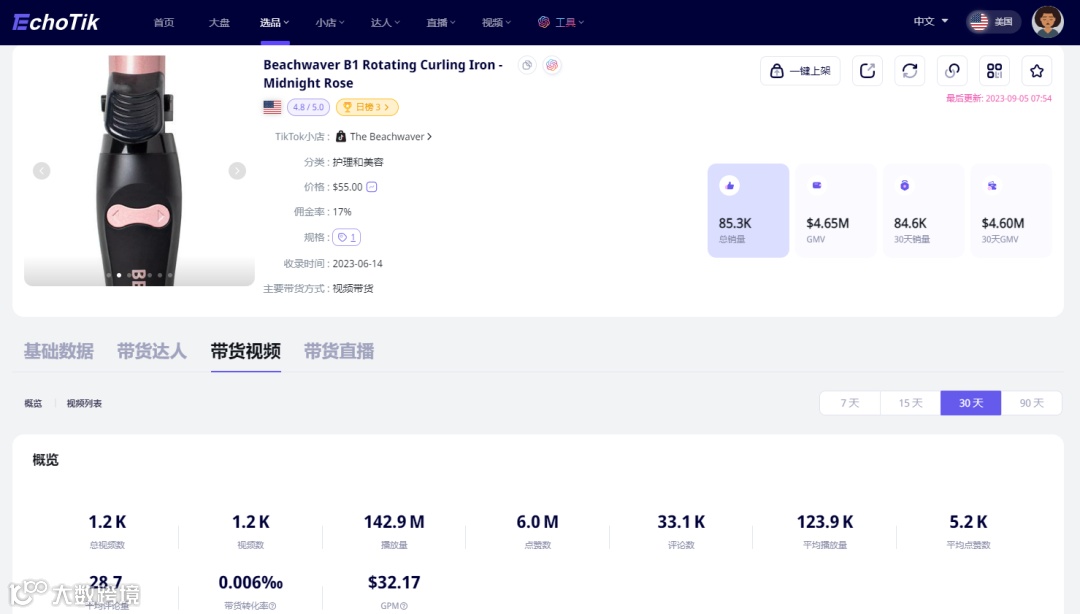Image resolution: width=1080 pixels, height=614 pixels.
Task: Open the 美国 region selector
Action: click(993, 21)
